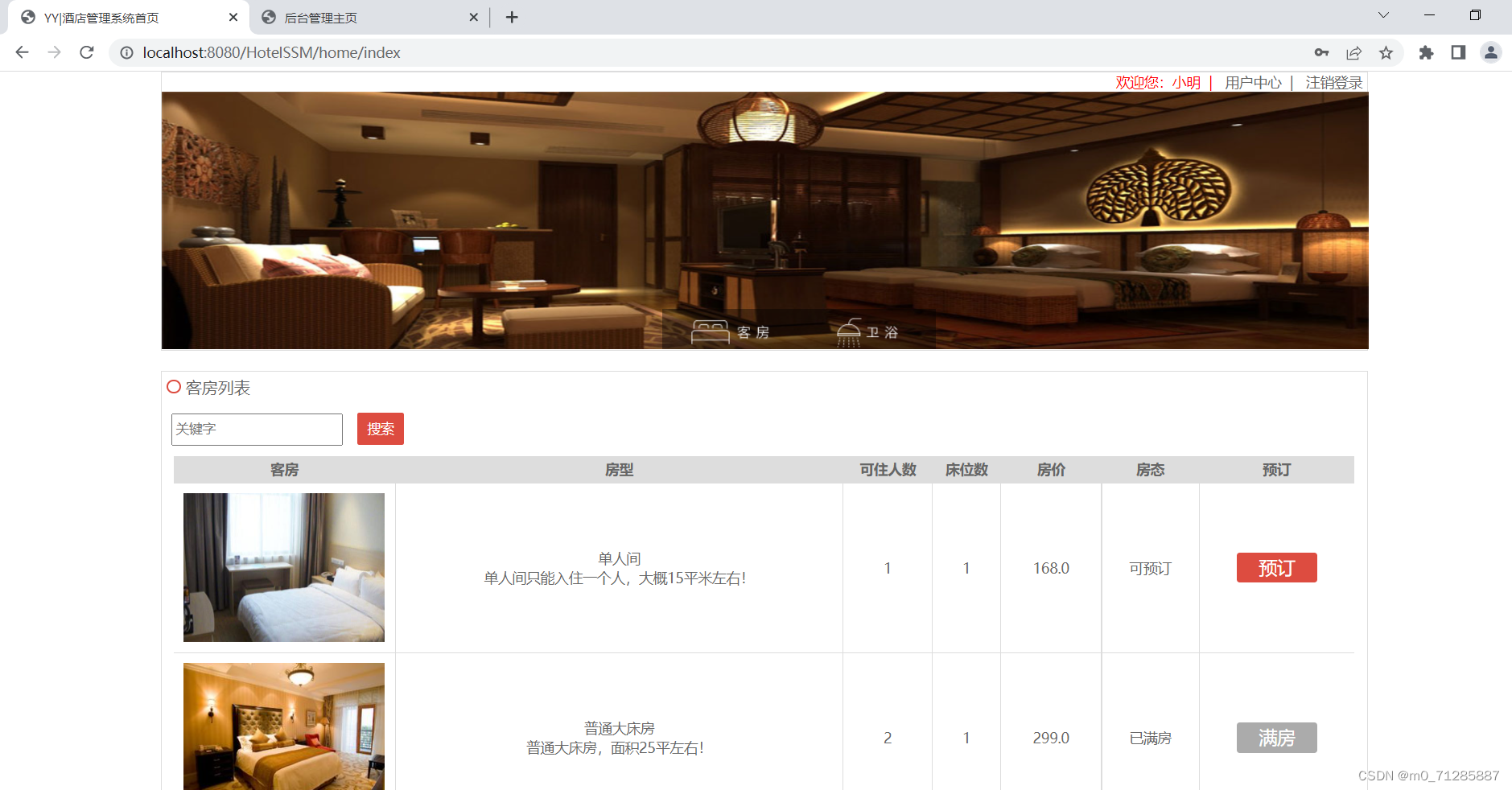
Task: Click the 单人间 room thumbnail image
Action: coord(283,567)
